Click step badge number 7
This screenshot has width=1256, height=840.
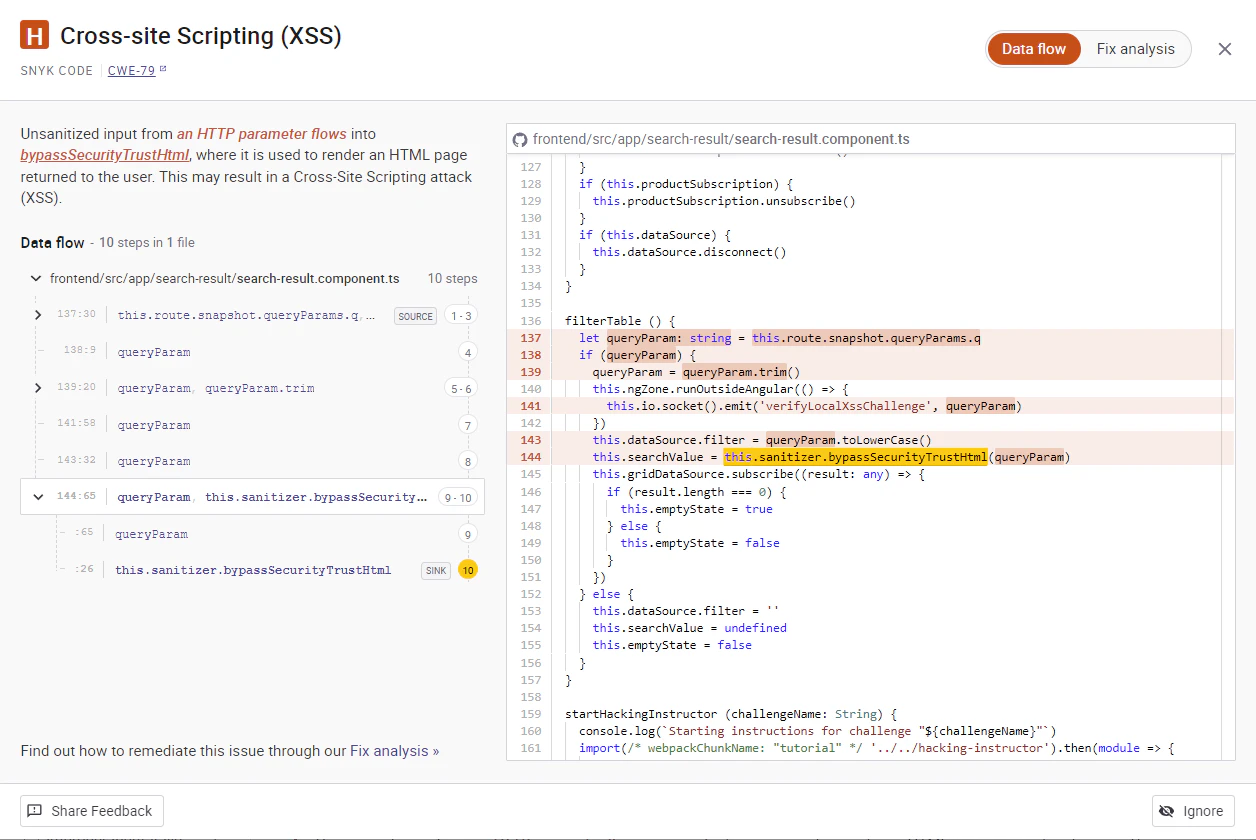[467, 425]
